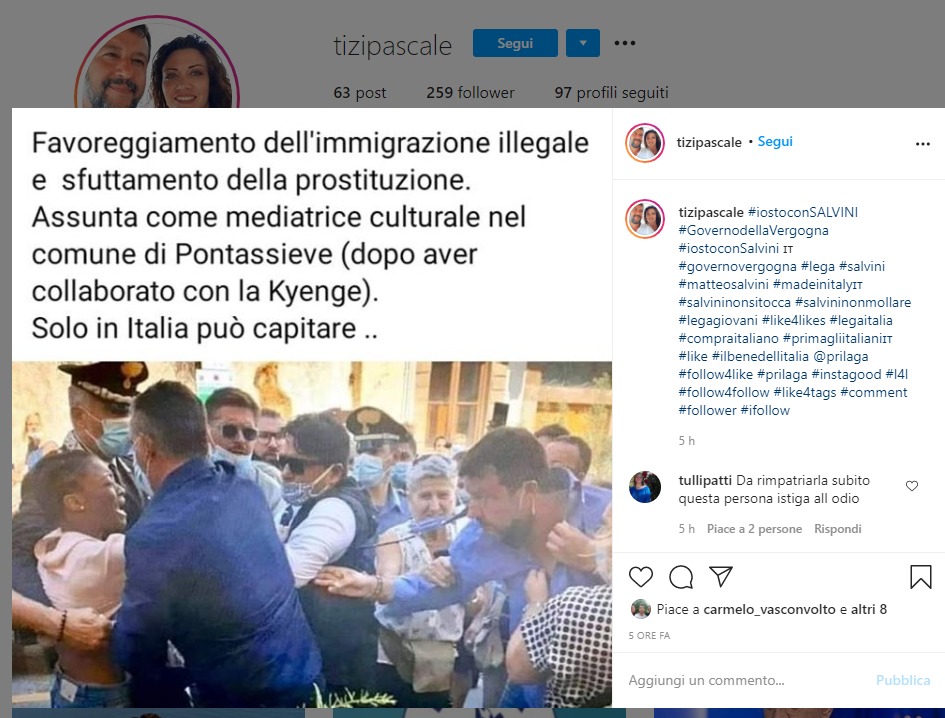Click the Rispondi reply link
This screenshot has width=945, height=718.
[x=838, y=529]
